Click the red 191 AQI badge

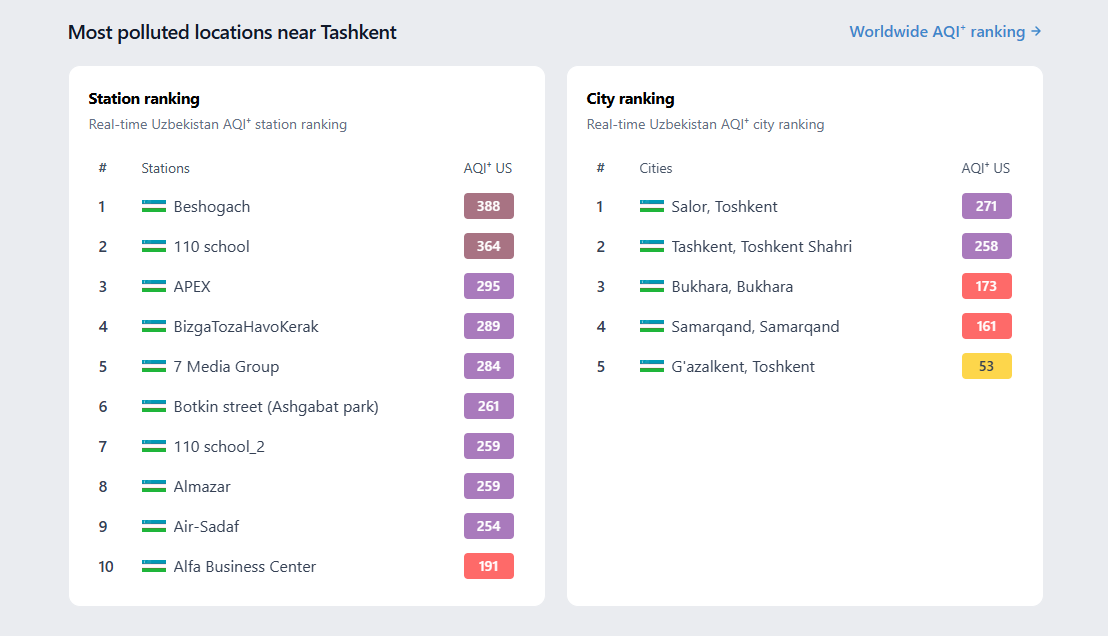pos(488,566)
